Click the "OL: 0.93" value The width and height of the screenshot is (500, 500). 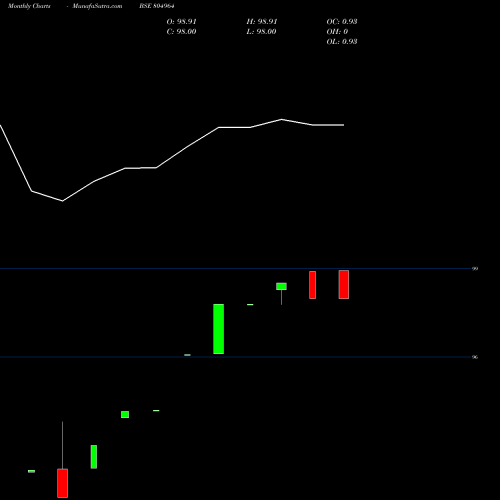pos(342,42)
